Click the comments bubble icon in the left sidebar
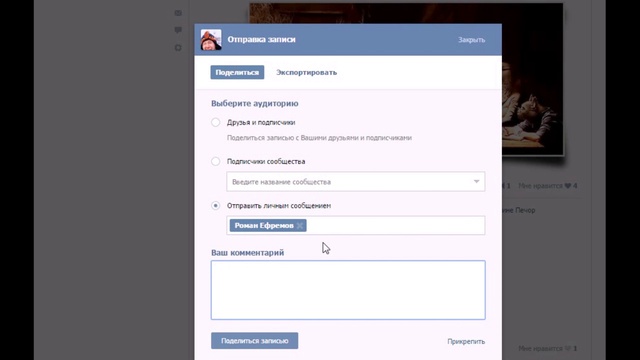640x360 pixels. [178, 30]
